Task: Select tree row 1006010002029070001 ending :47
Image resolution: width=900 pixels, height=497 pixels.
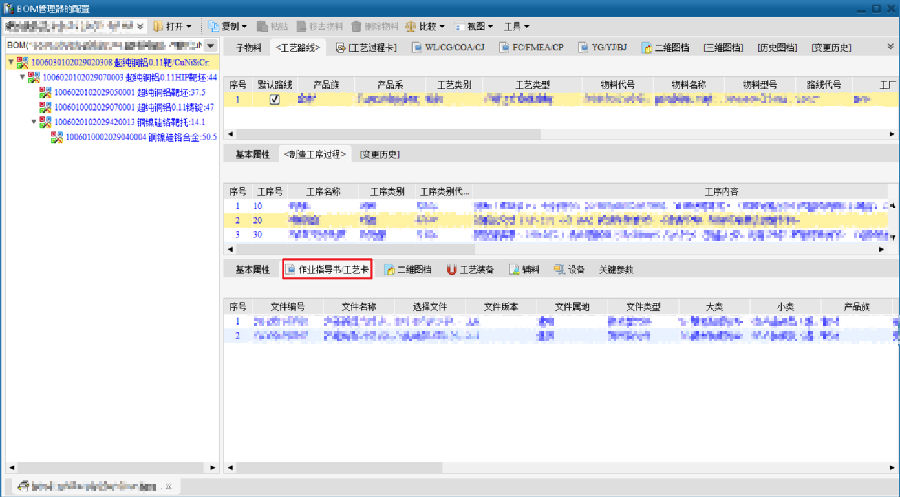Action: tap(134, 107)
